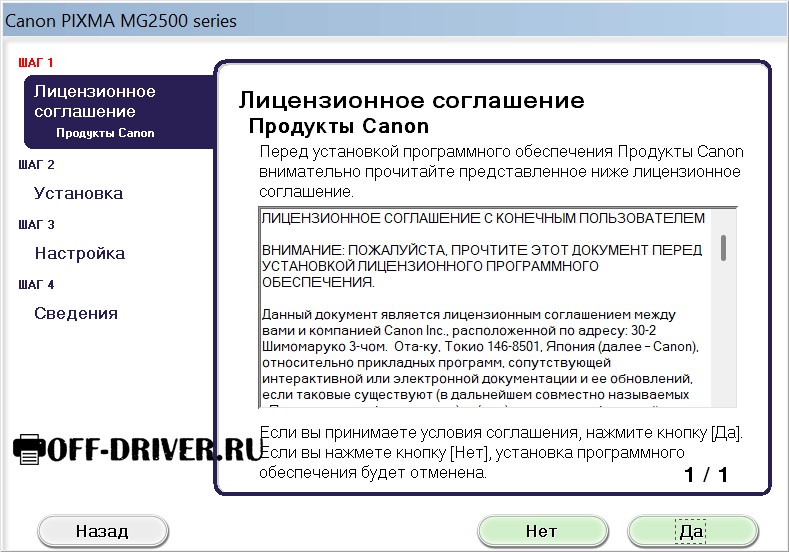Click the ЛИЦЕНЗИОННОЕ СОГЛАШЕНИЕ С КОНЕЧНЫМ ПОЛЬЗОВАТЕЛЕМ line
The width and height of the screenshot is (789, 552).
483,218
